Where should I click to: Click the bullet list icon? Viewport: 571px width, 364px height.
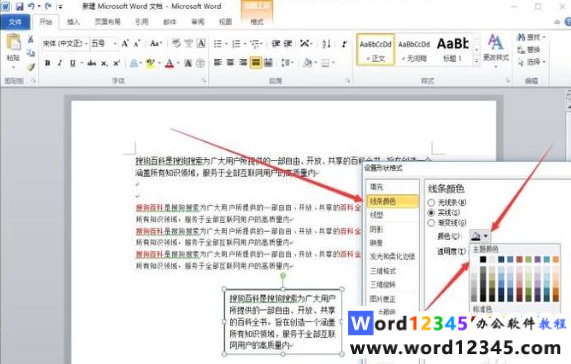[x=218, y=44]
